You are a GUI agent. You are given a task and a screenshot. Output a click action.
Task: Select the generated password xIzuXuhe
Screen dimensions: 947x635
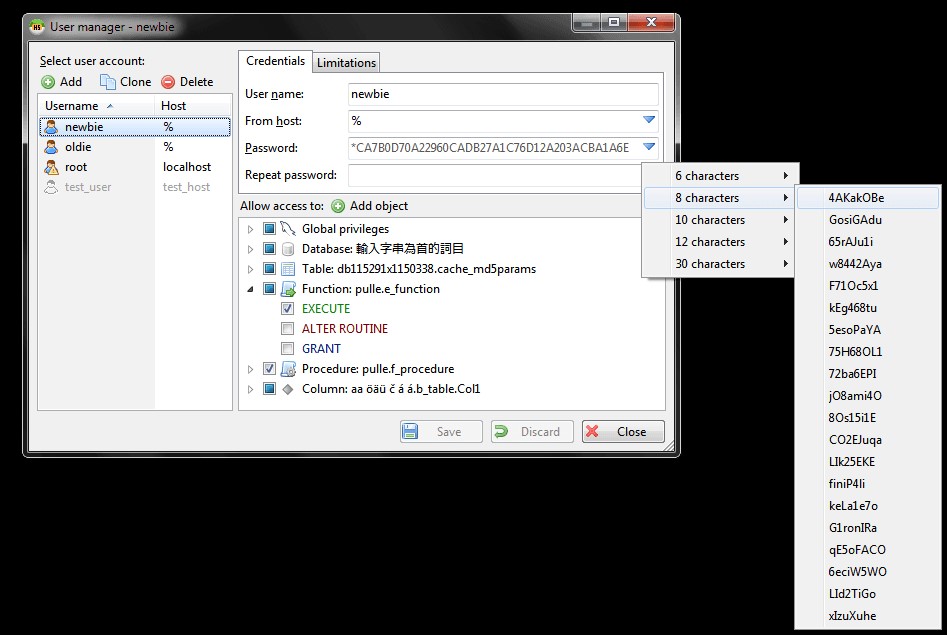868,616
